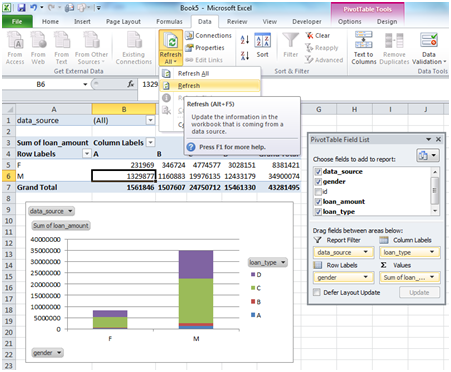Open Sum of loan field in Values area

410,277
